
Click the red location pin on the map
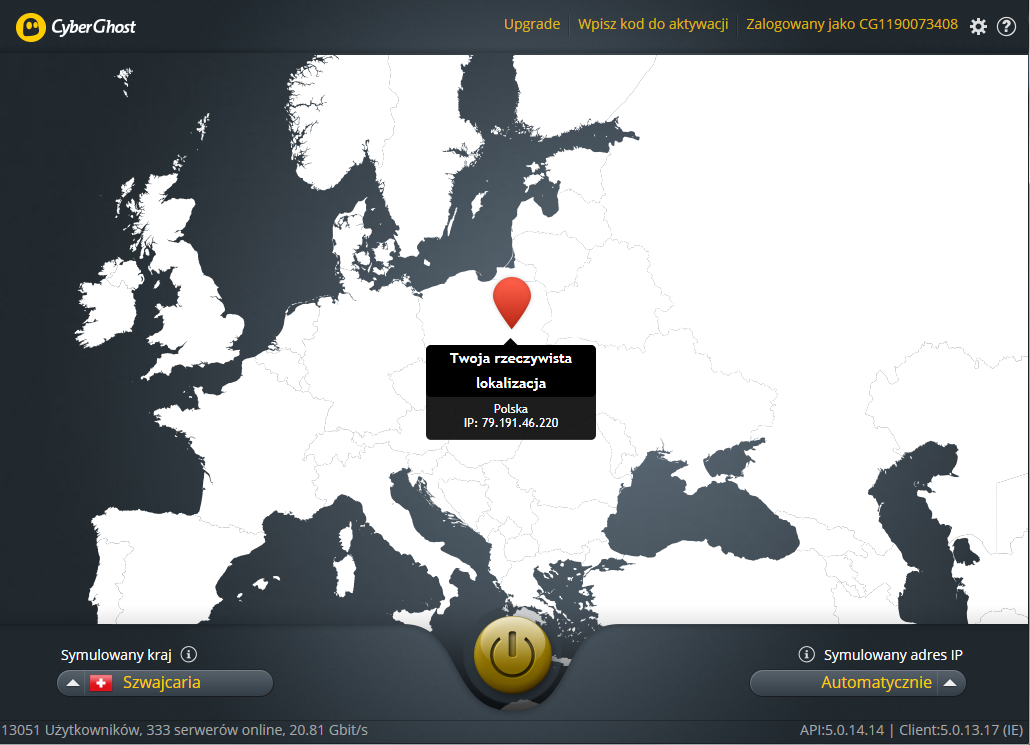(x=512, y=302)
